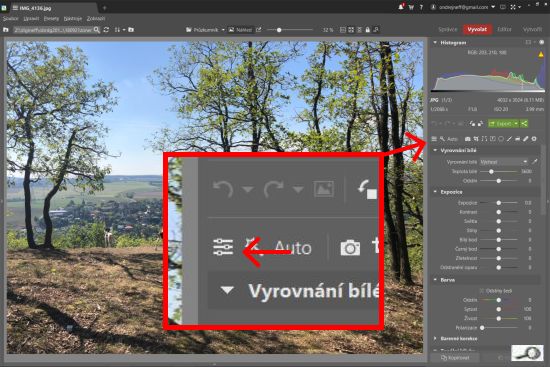Click the last gear-like tool icon

click(x=534, y=139)
